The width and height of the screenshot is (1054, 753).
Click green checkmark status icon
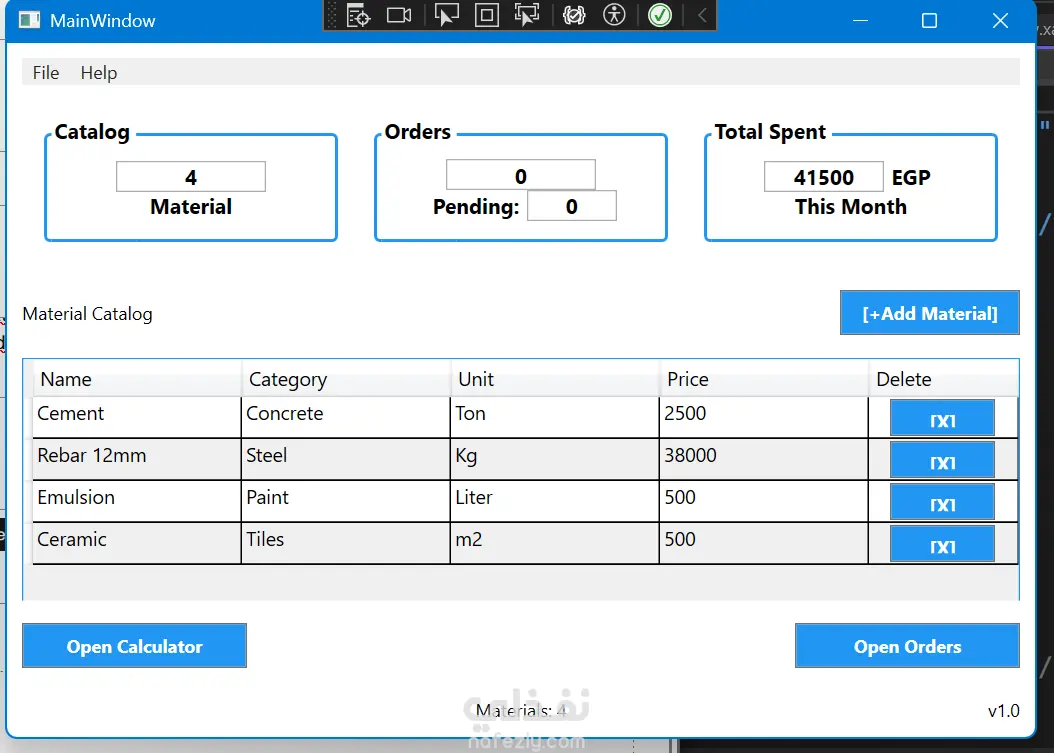660,15
